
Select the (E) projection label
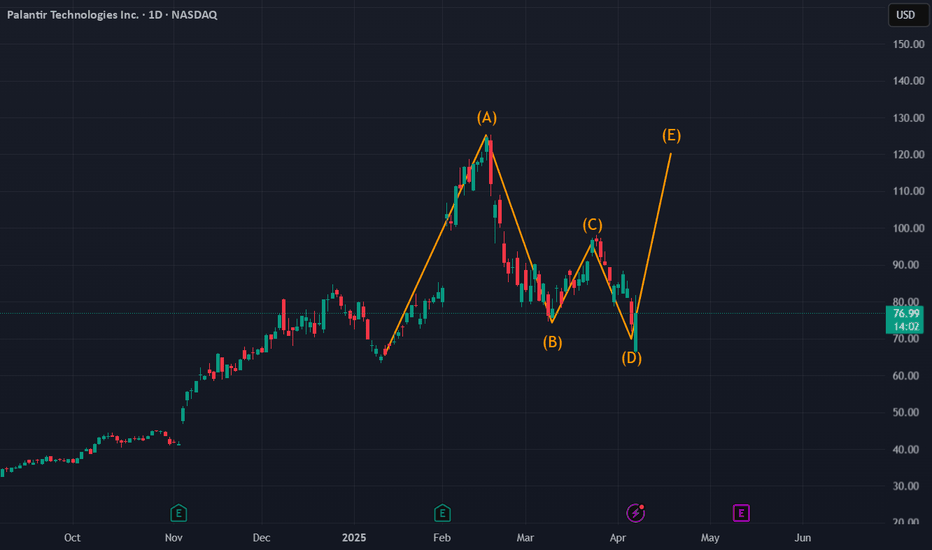tap(672, 136)
